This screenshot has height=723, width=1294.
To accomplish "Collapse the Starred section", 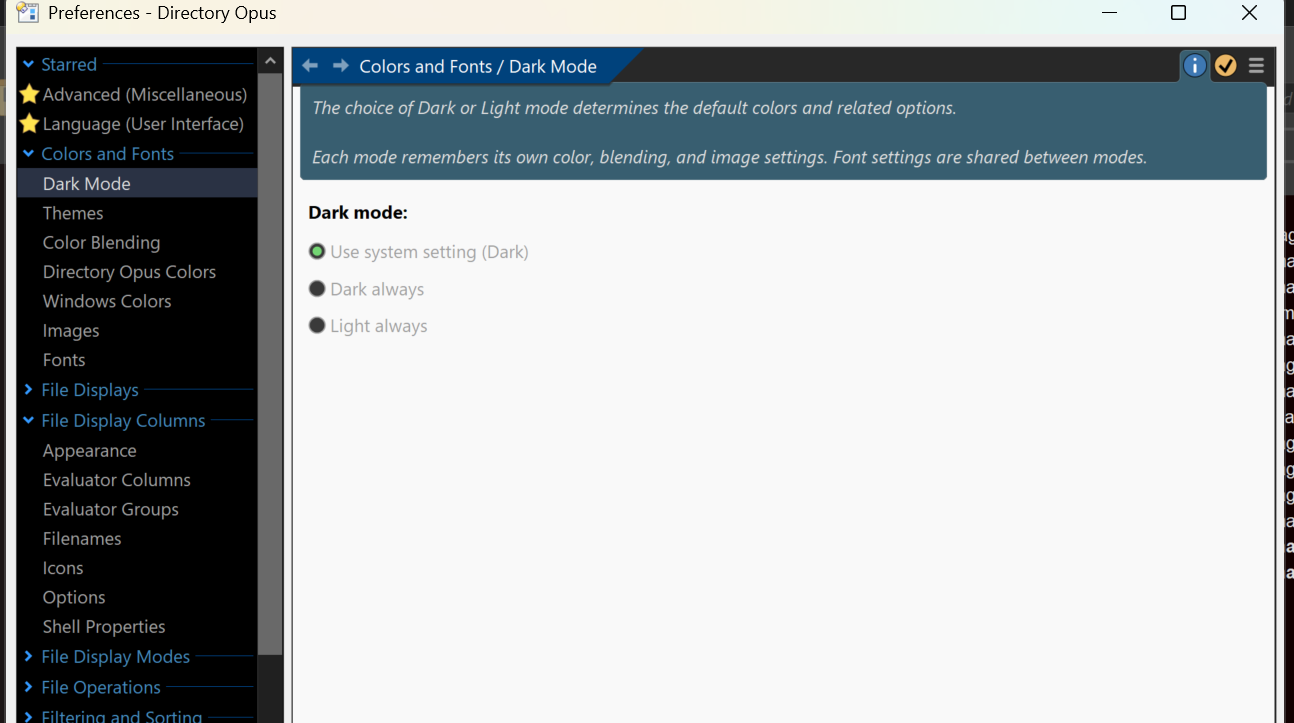I will (28, 65).
